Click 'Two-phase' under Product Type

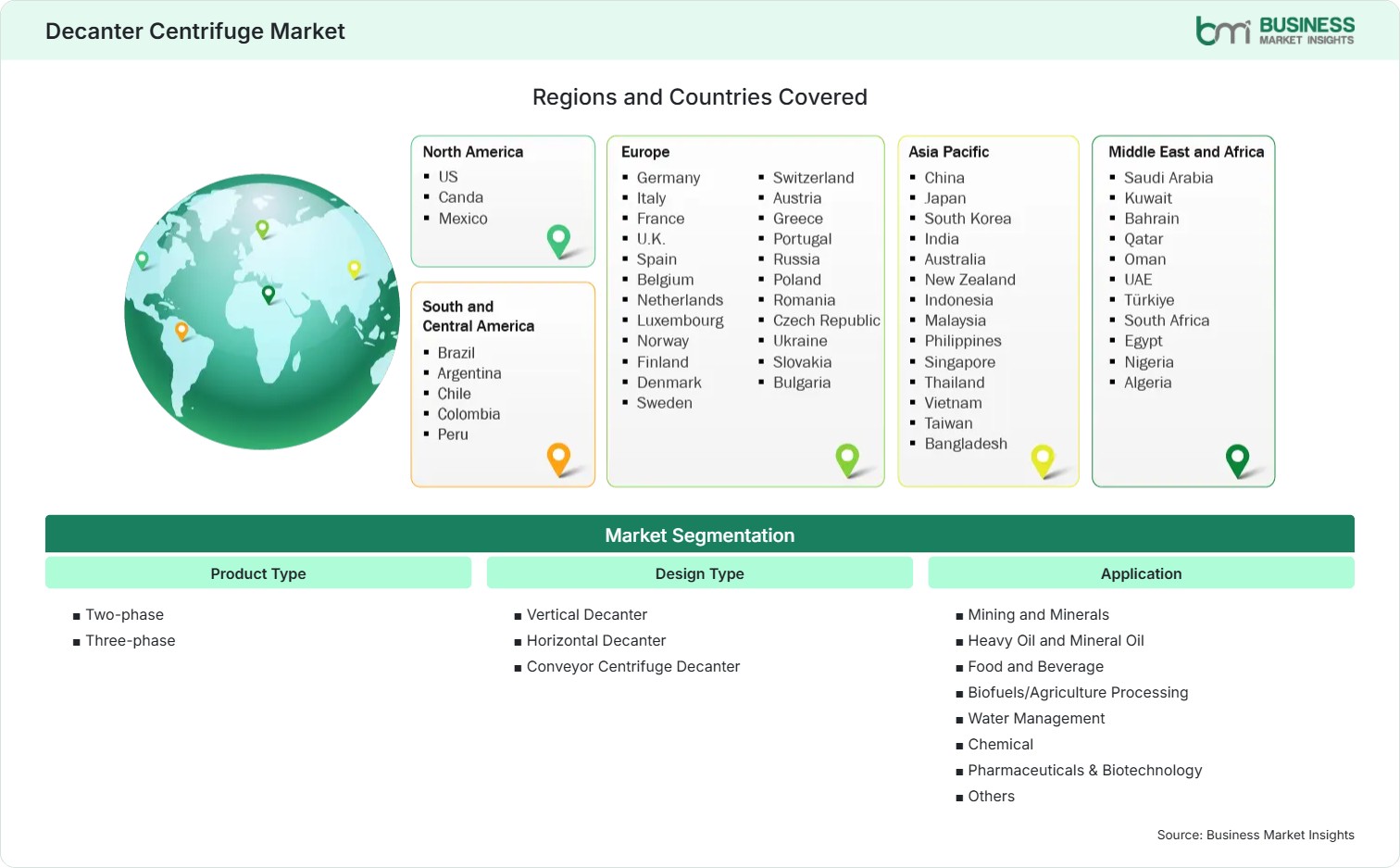[125, 615]
